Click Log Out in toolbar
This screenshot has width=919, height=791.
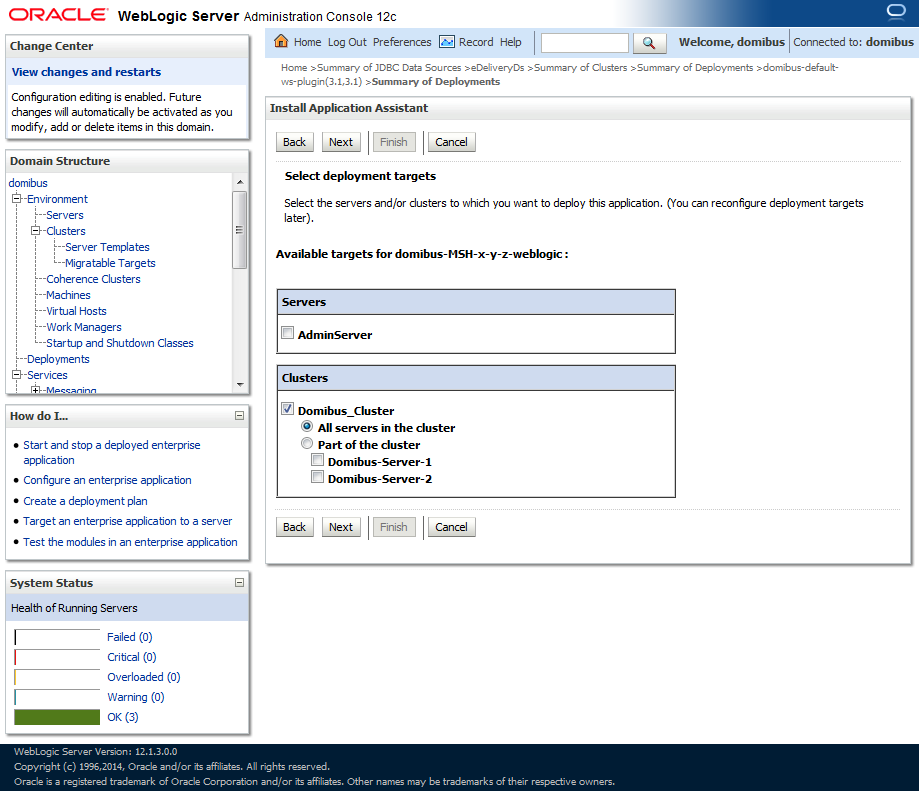[x=347, y=42]
